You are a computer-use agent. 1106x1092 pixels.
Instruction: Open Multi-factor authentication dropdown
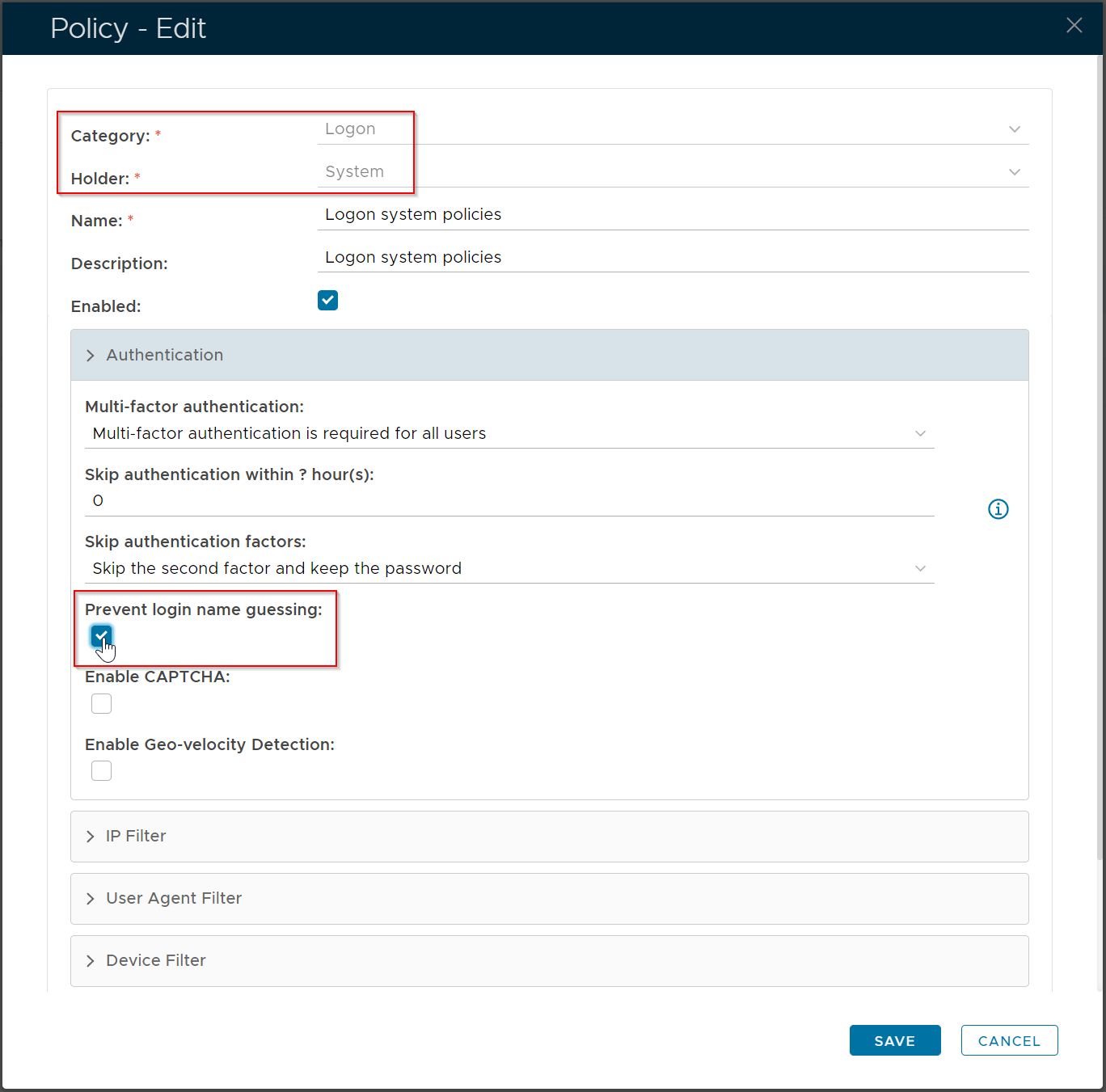(509, 434)
